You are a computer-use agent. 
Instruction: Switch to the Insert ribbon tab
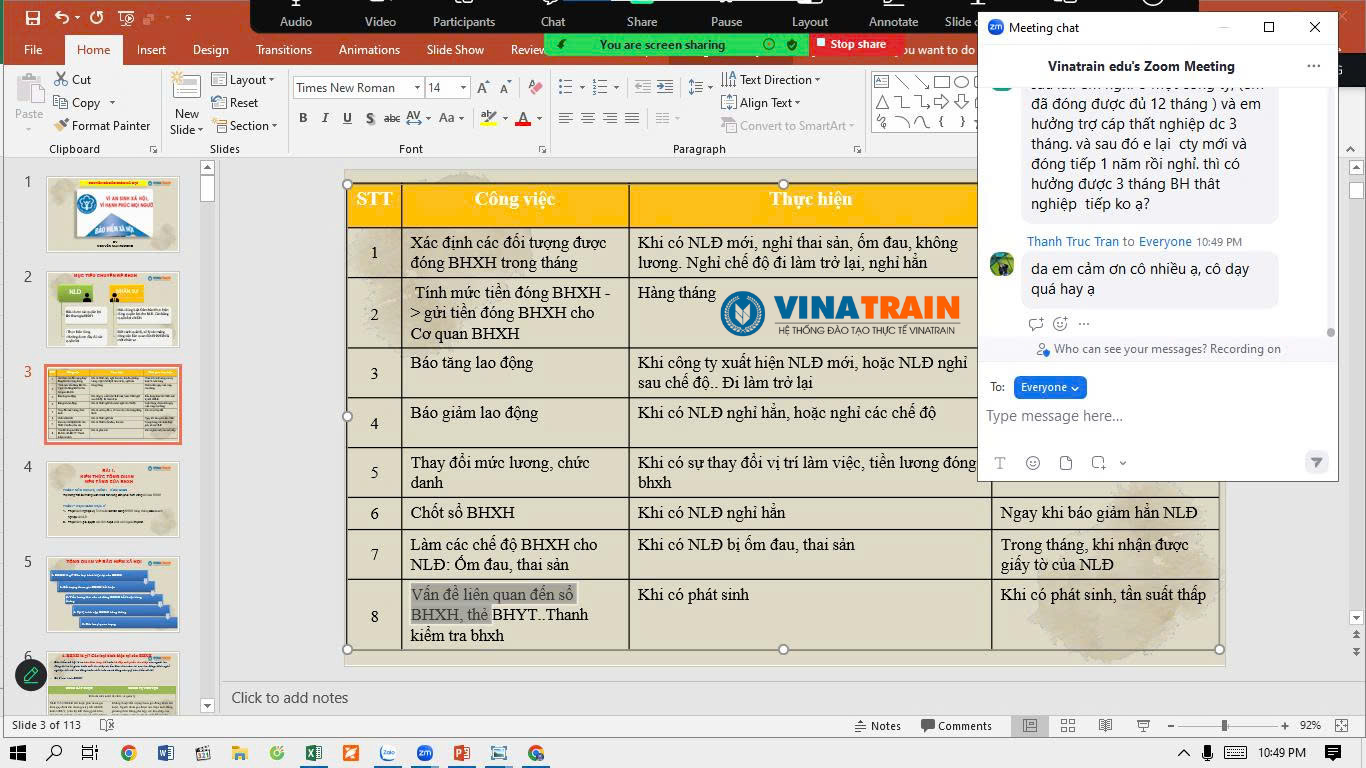click(x=152, y=49)
